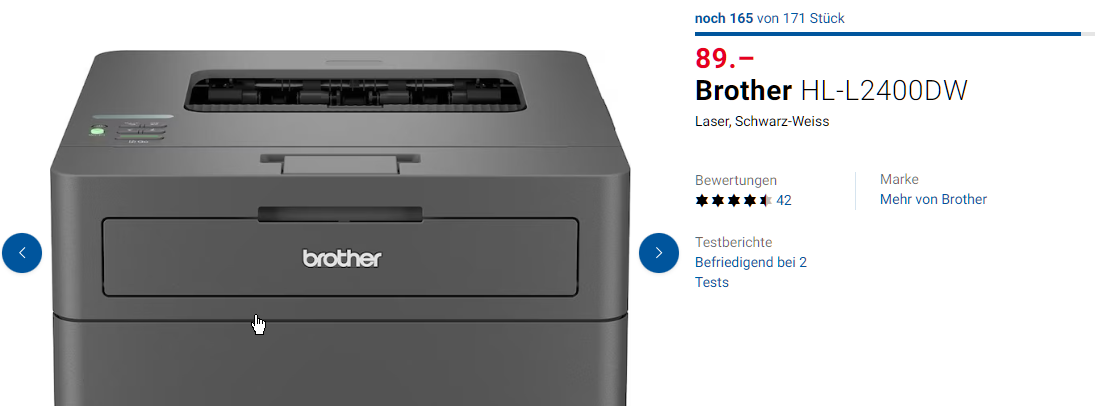Advance to the next product image
Image resolution: width=1111 pixels, height=406 pixels.
659,253
